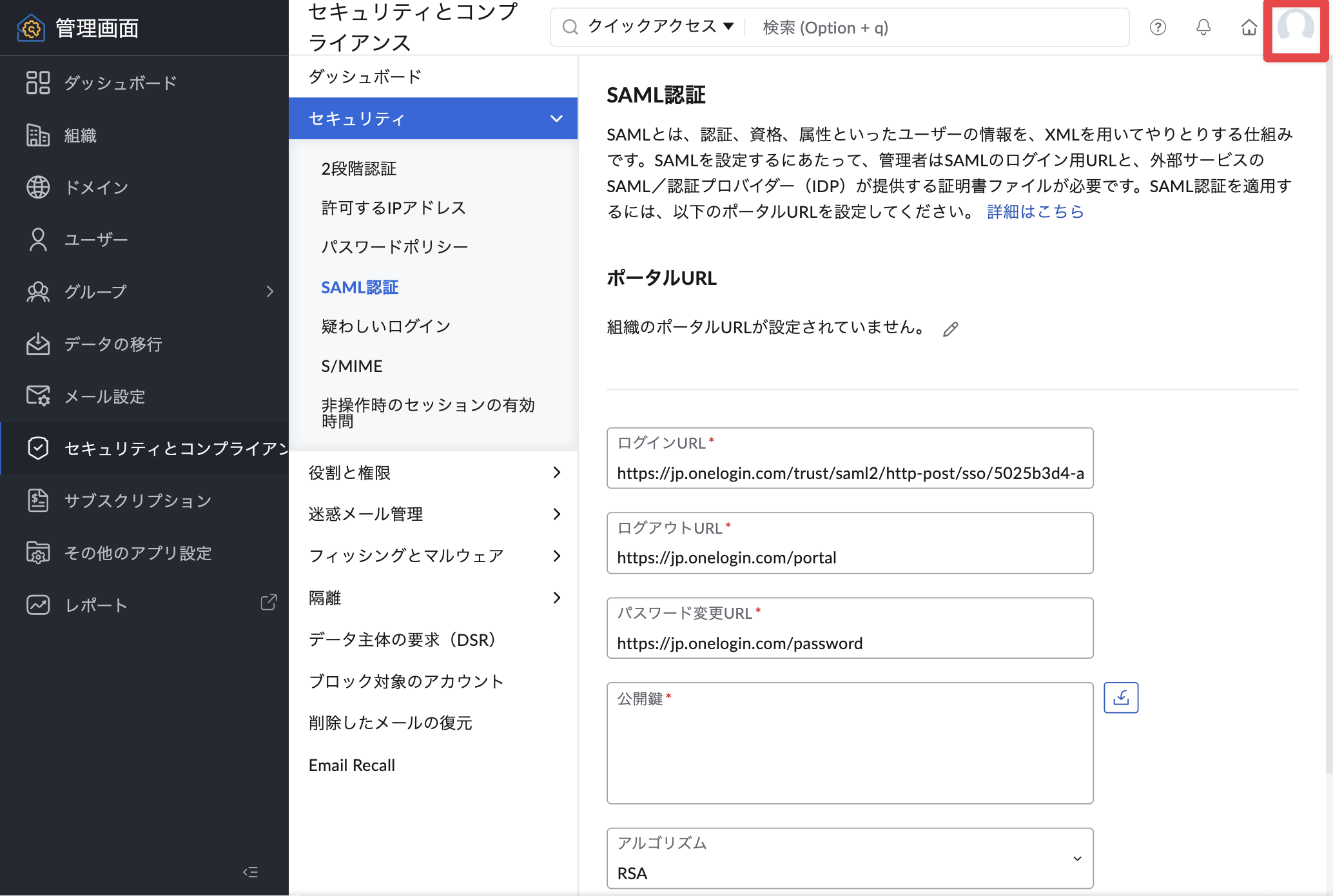Click the admin console gear logo
Screen dimensions: 1333x896
tap(31, 28)
